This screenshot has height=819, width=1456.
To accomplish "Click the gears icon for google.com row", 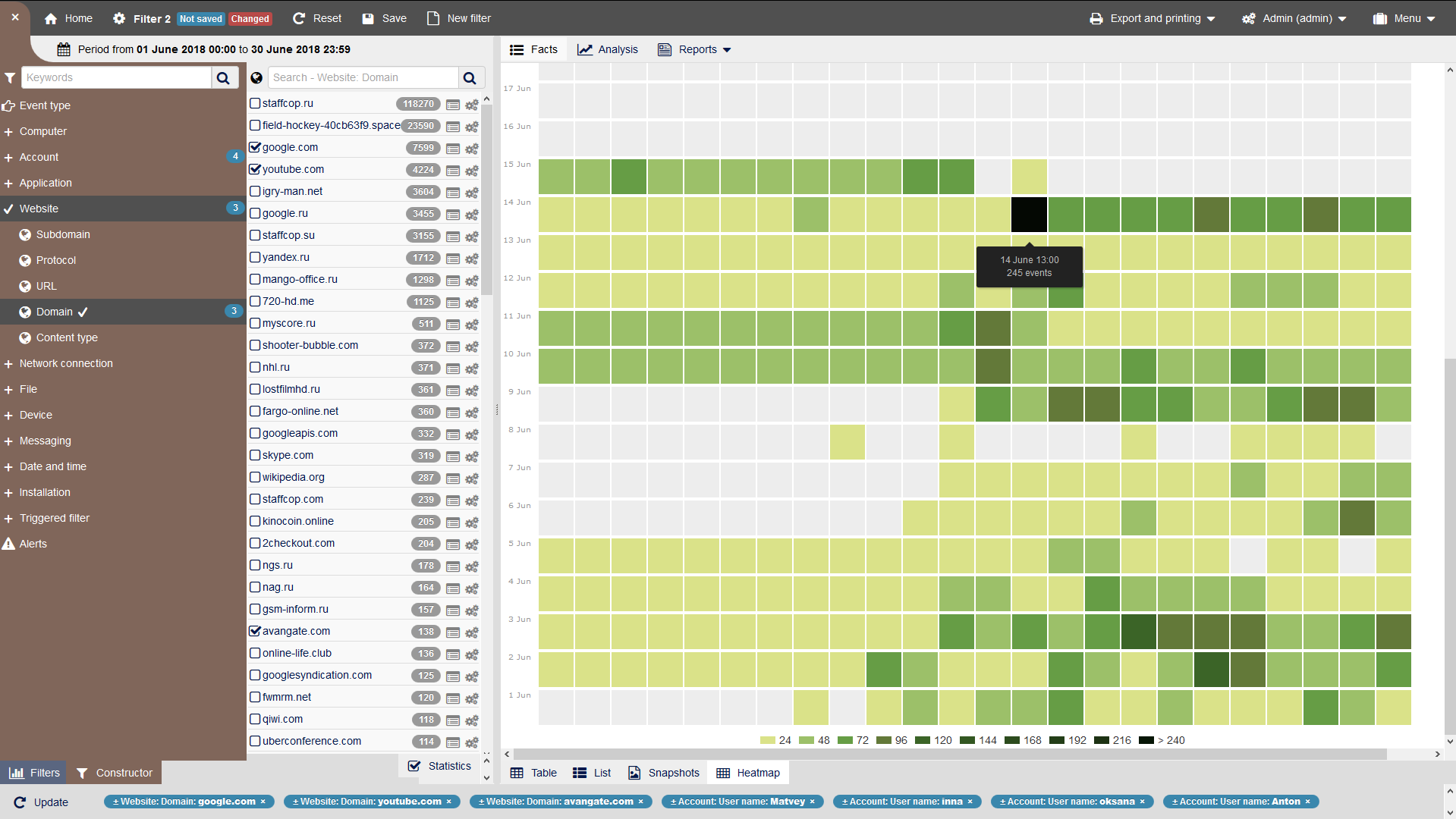I will coord(471,149).
